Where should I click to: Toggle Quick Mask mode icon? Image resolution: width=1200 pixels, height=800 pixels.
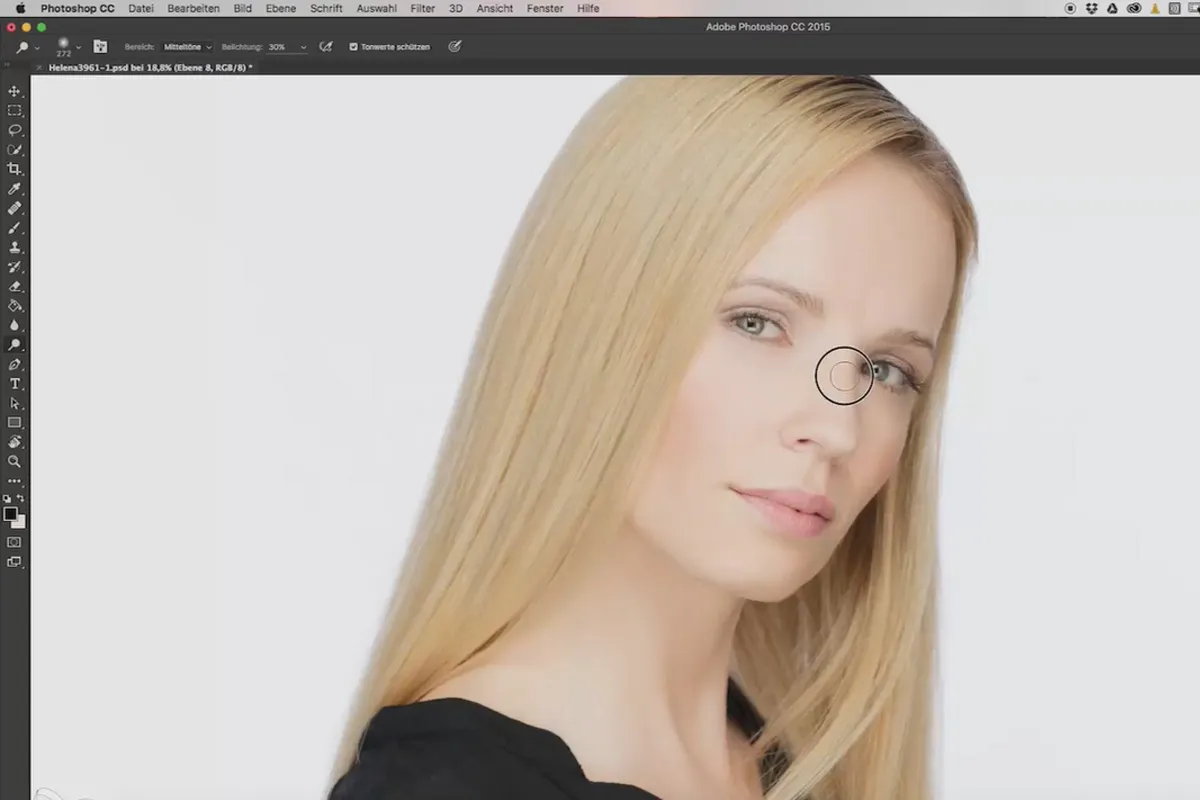[x=15, y=542]
